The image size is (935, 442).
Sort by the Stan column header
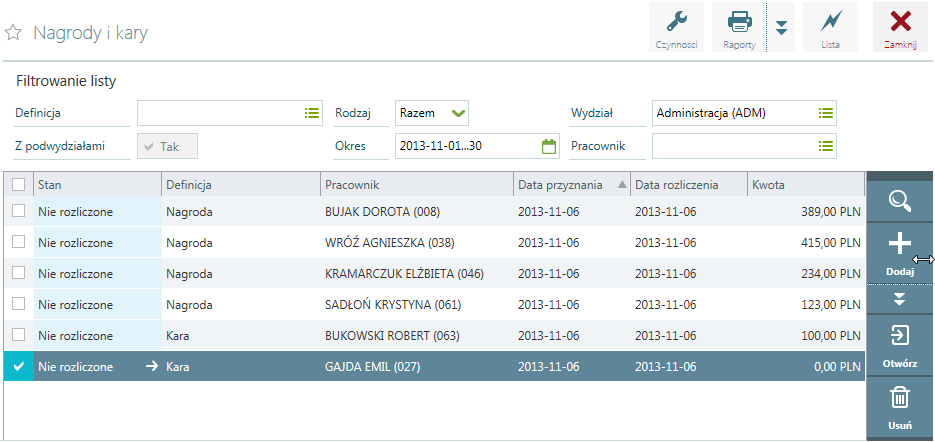coord(97,185)
